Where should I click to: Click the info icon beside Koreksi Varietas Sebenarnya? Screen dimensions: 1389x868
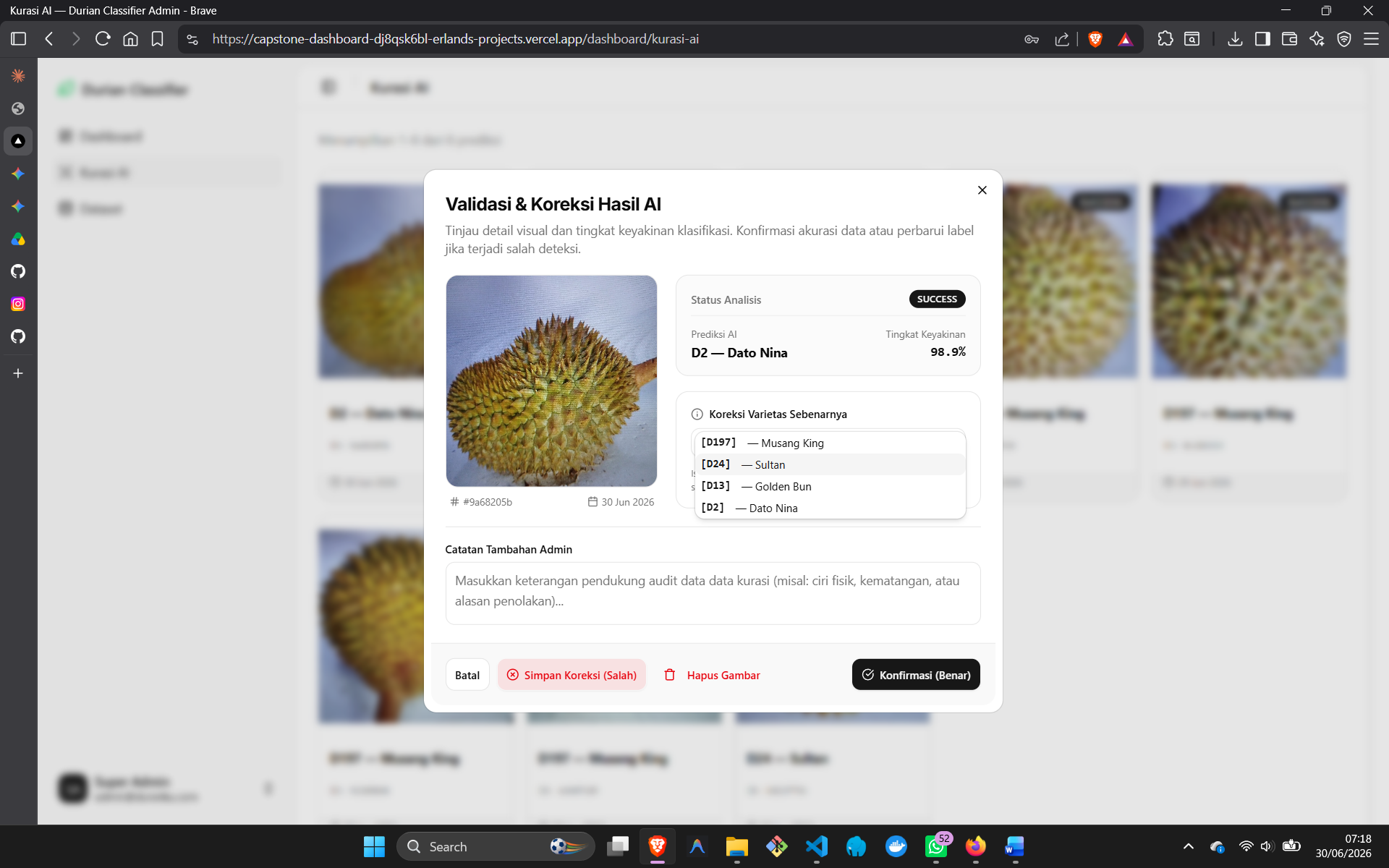pos(697,414)
